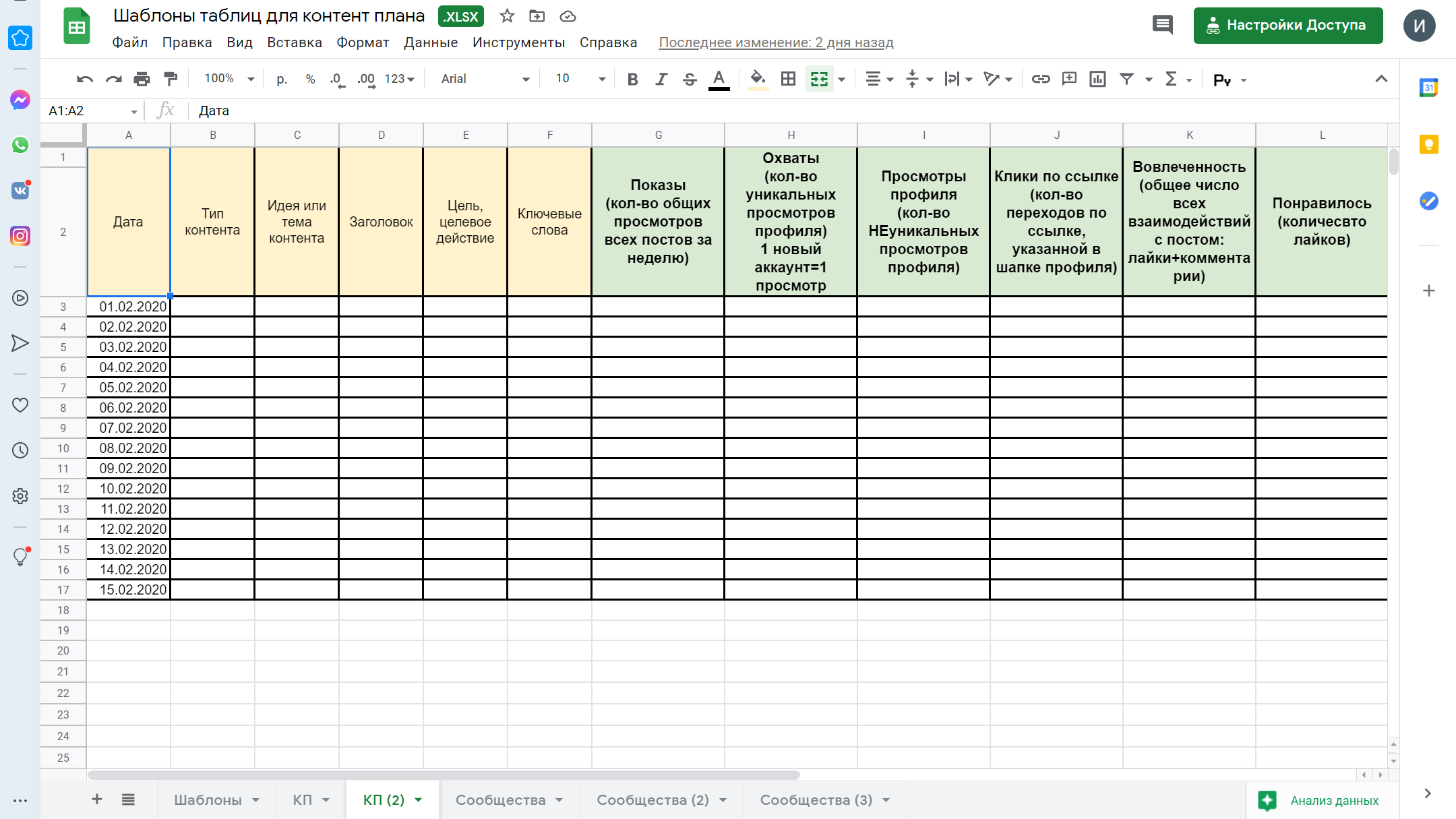Switch to the Сообщества sheet tab
1456x819 pixels.
point(500,799)
